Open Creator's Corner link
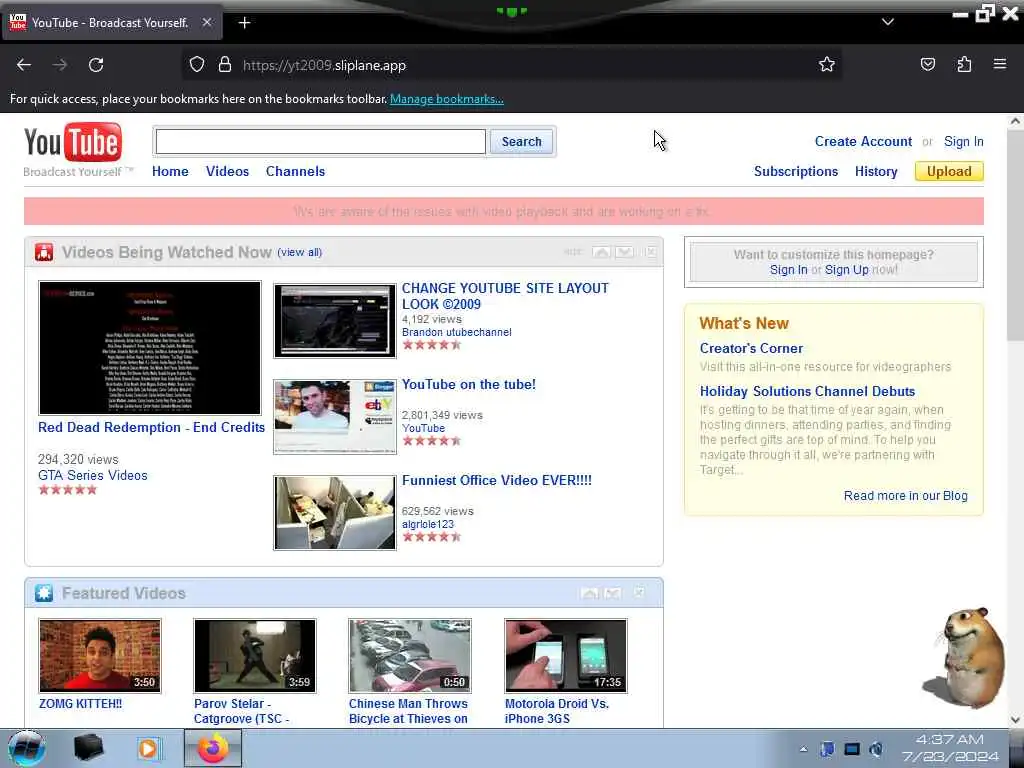The image size is (1024, 768). tap(751, 348)
